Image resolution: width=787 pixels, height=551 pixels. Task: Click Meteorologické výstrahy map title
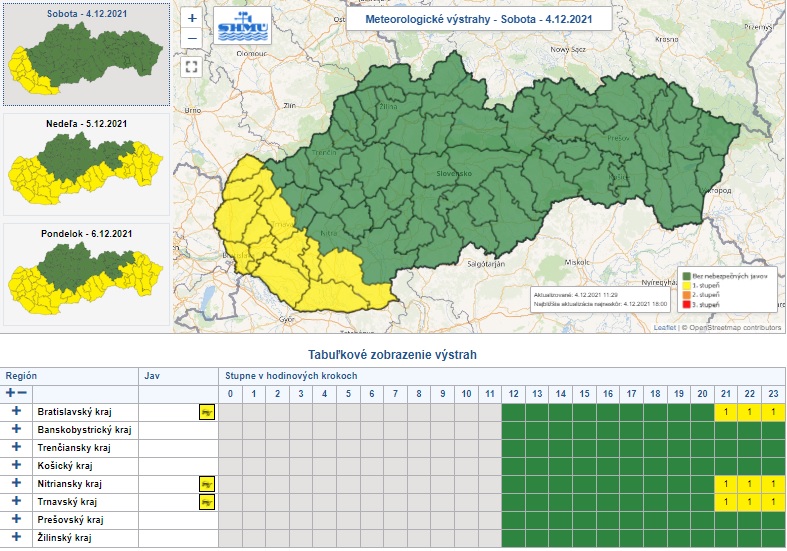click(x=479, y=20)
